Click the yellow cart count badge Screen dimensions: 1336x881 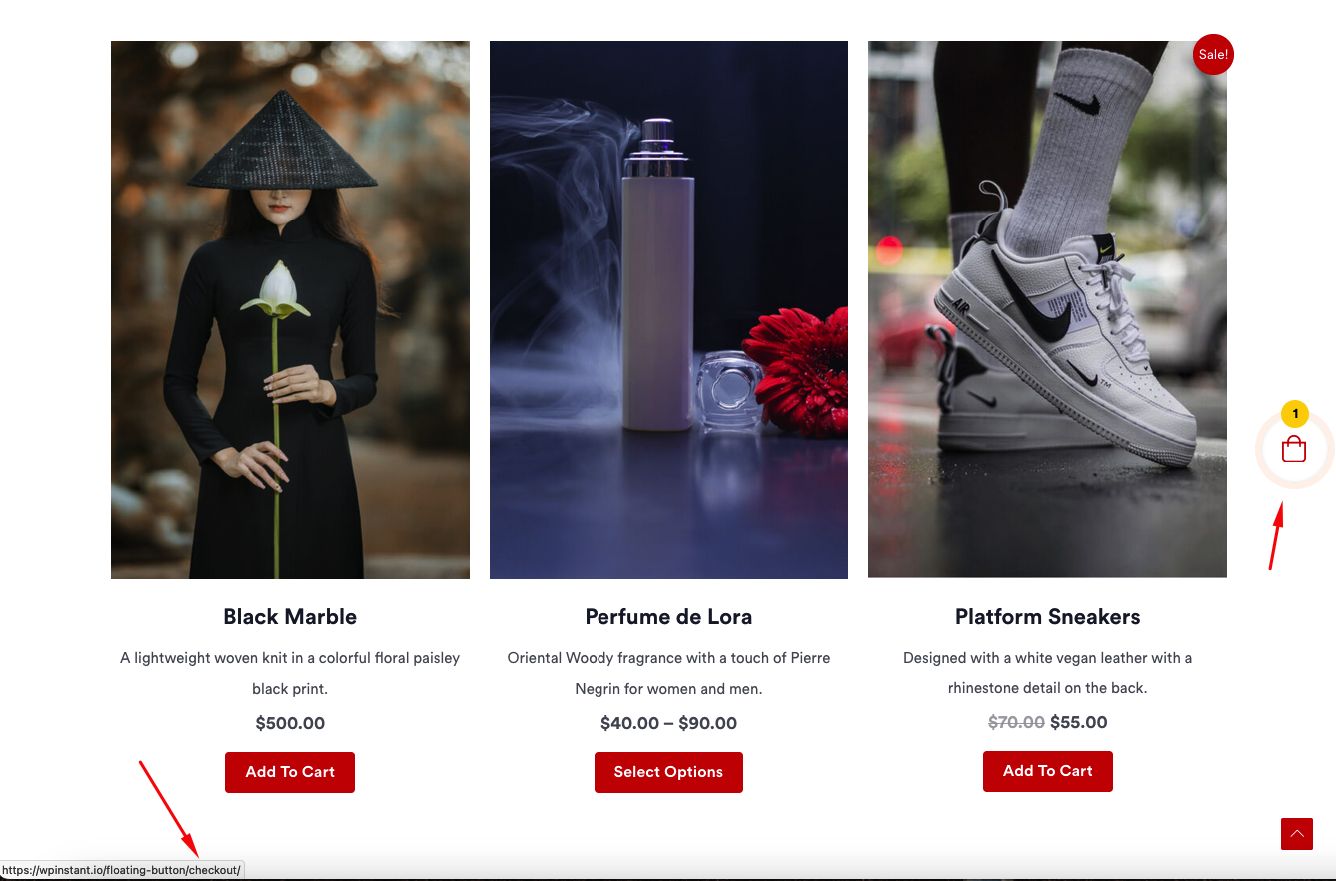click(x=1295, y=413)
